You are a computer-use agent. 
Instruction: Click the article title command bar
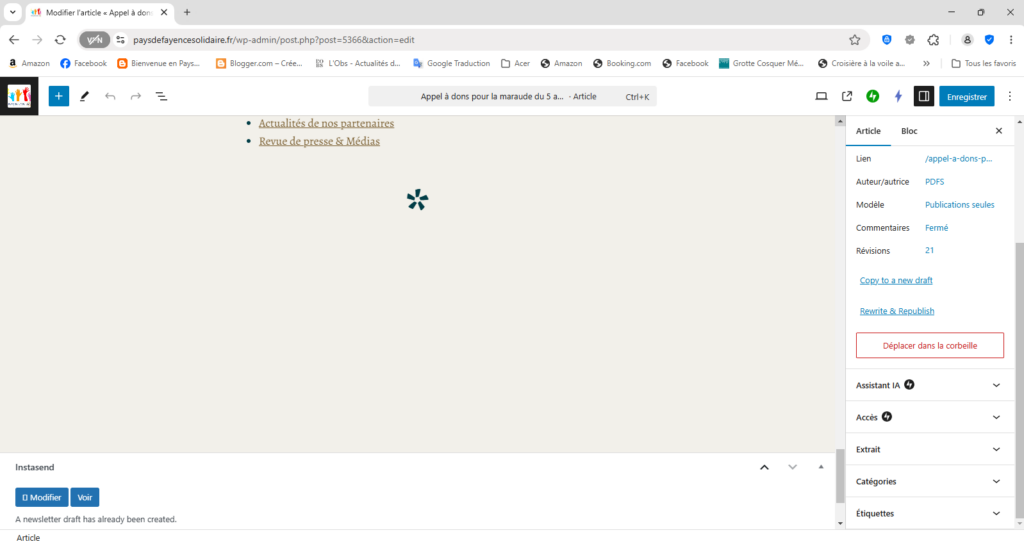click(x=512, y=97)
